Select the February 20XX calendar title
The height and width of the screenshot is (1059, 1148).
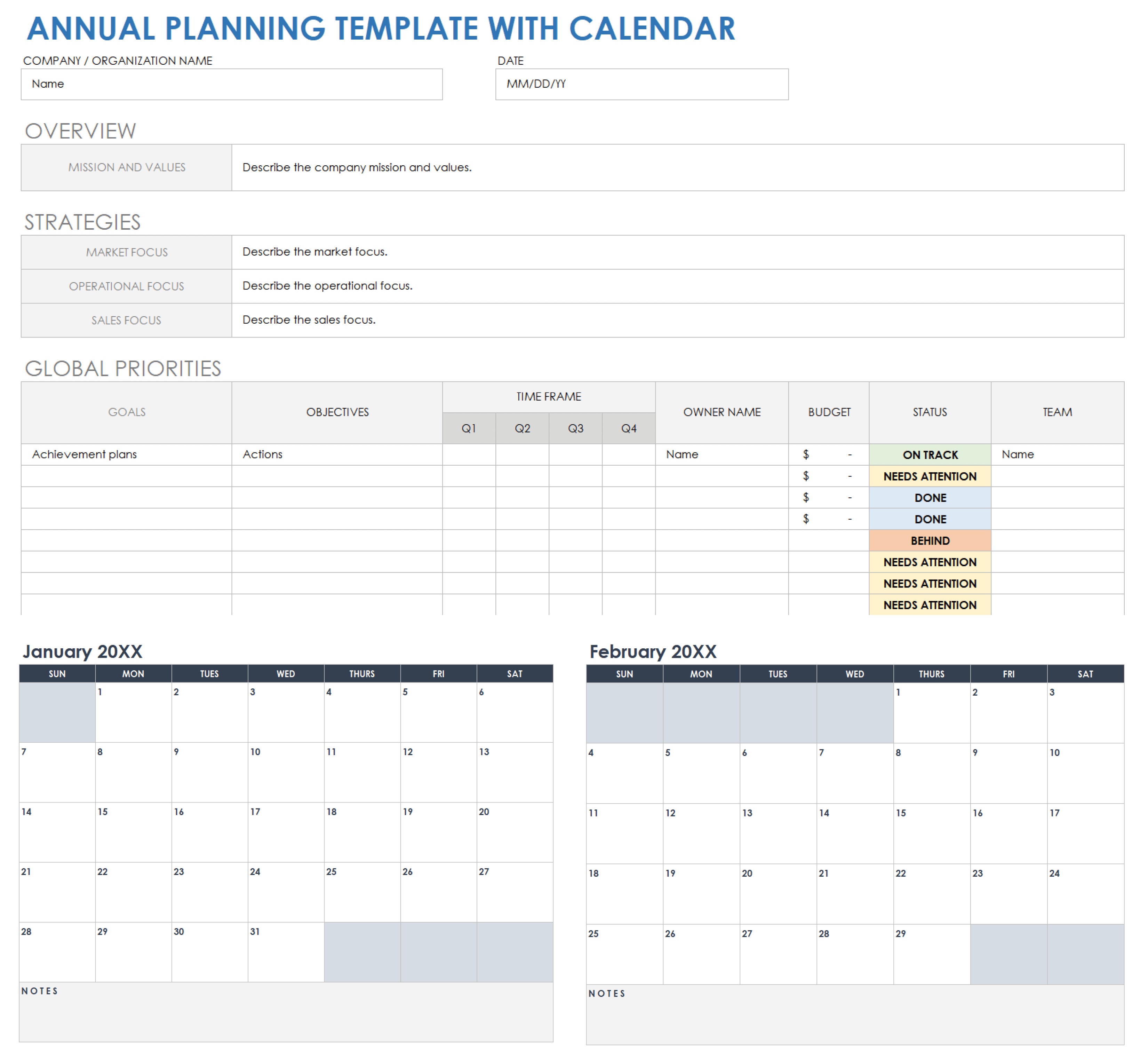coord(653,651)
